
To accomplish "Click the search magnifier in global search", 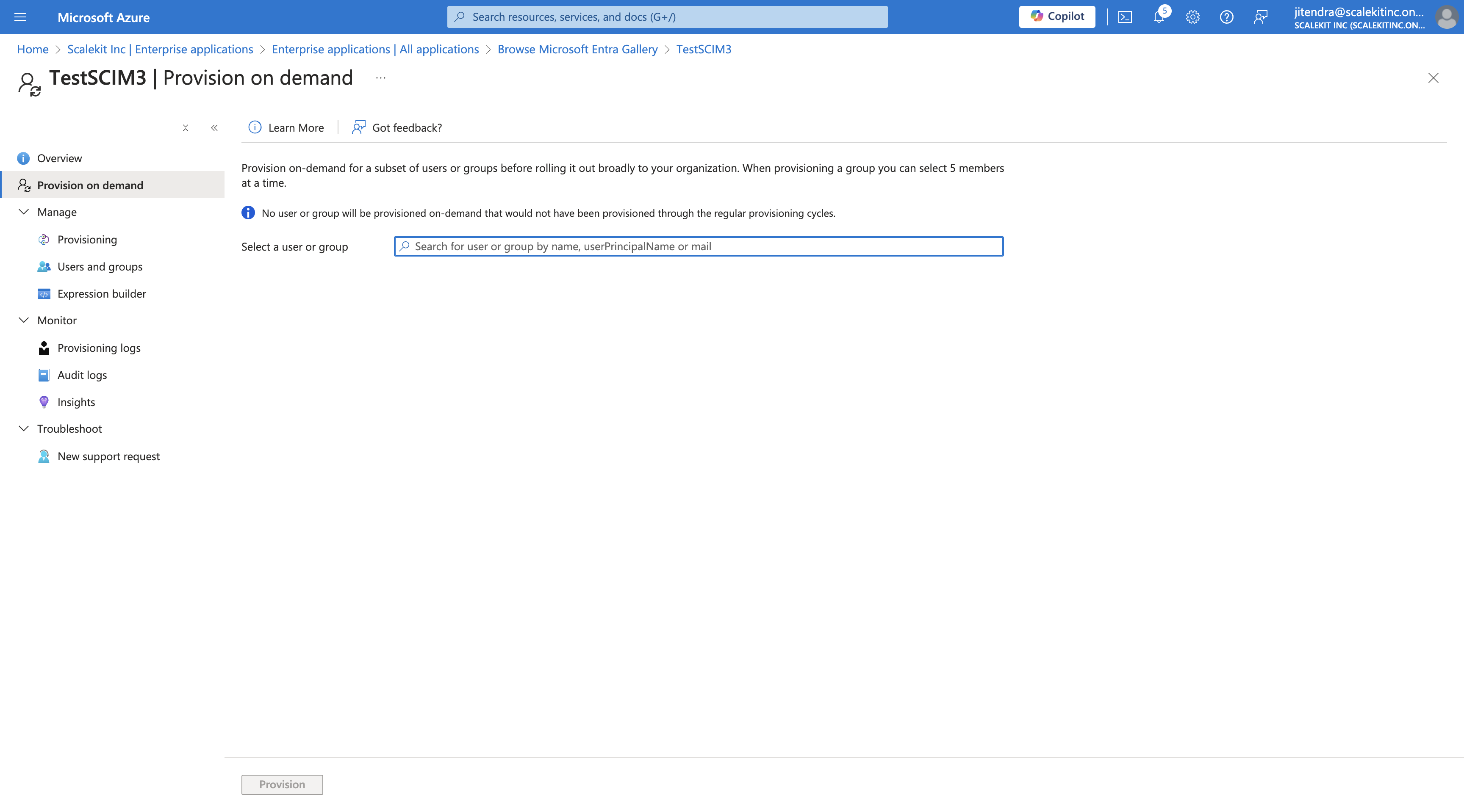I will click(x=460, y=17).
